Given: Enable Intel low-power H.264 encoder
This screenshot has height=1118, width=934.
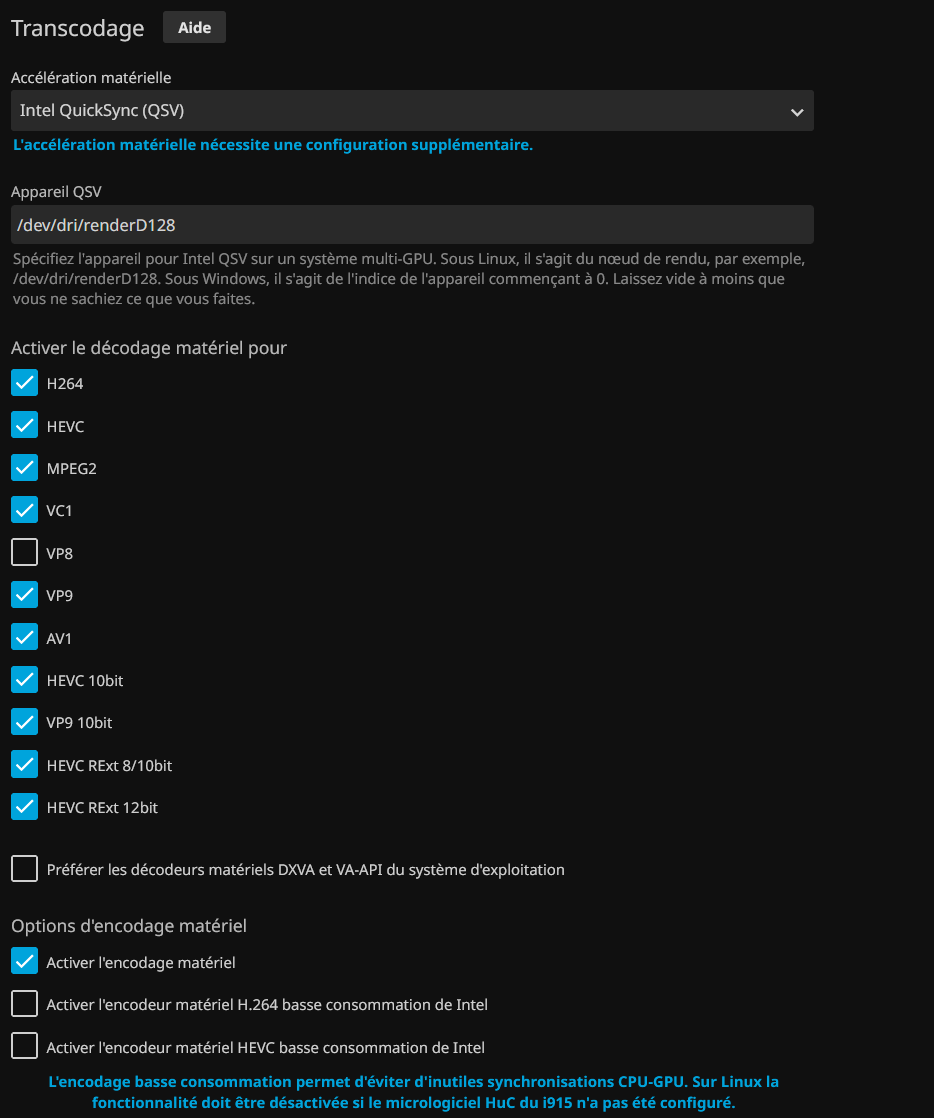Looking at the screenshot, I should coord(25,1004).
